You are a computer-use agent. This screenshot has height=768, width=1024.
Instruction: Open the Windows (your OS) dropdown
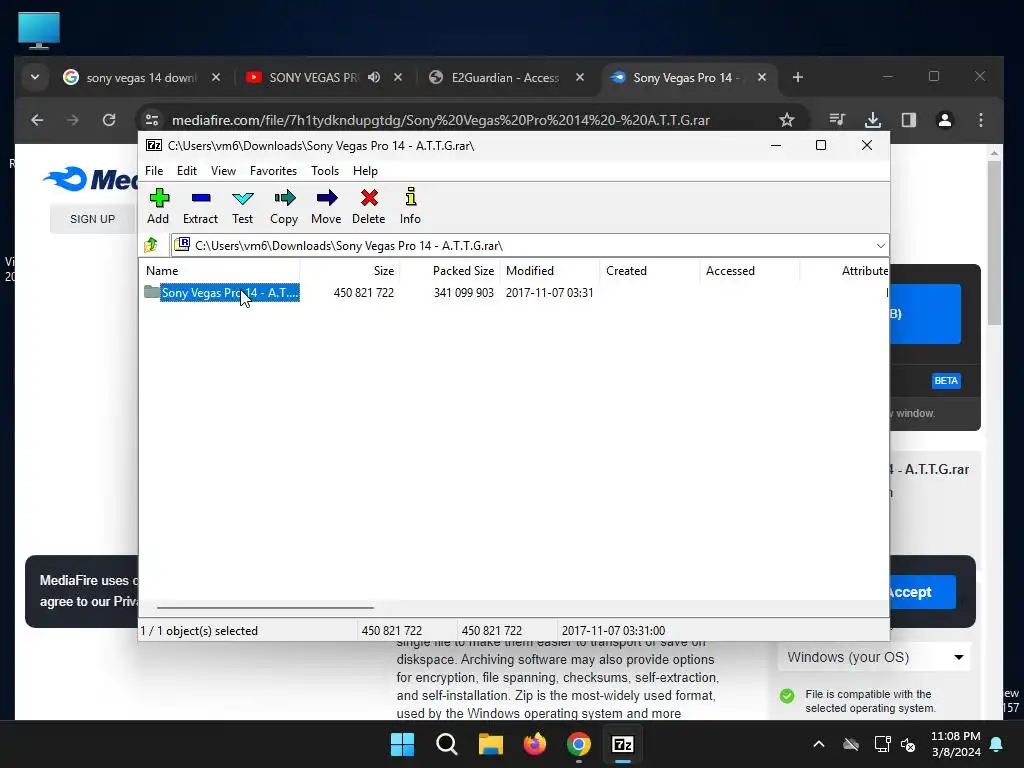click(x=874, y=657)
